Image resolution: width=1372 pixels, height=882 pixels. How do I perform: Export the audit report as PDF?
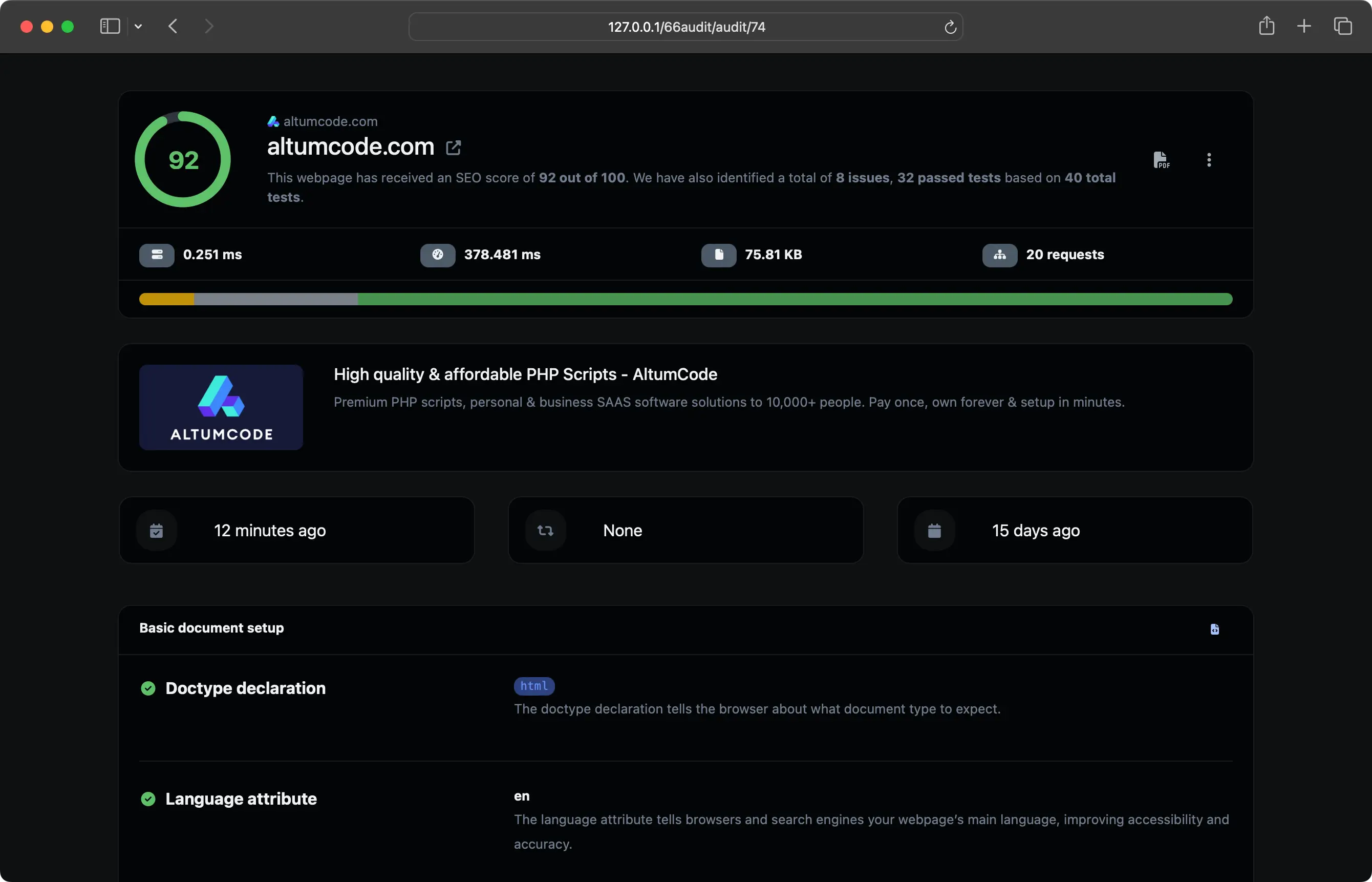(x=1162, y=159)
